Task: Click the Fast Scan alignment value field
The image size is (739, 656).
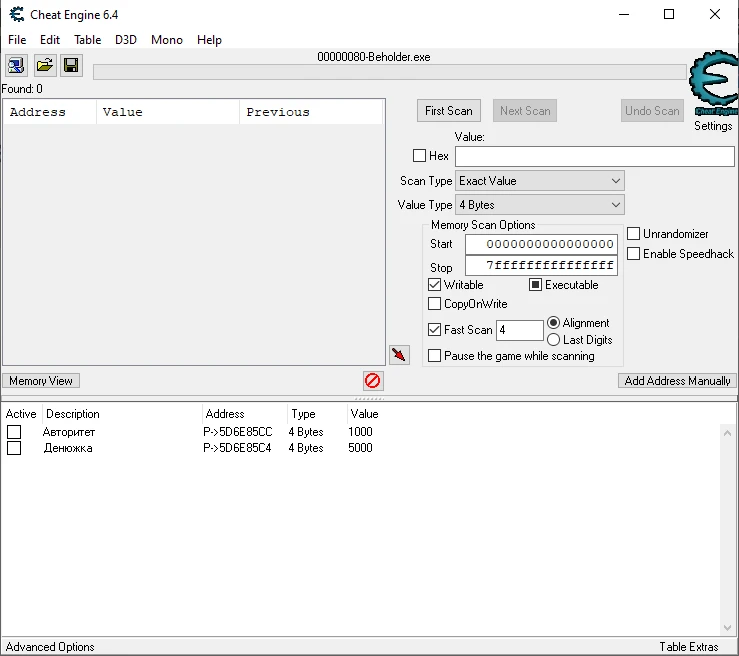Action: [x=520, y=330]
